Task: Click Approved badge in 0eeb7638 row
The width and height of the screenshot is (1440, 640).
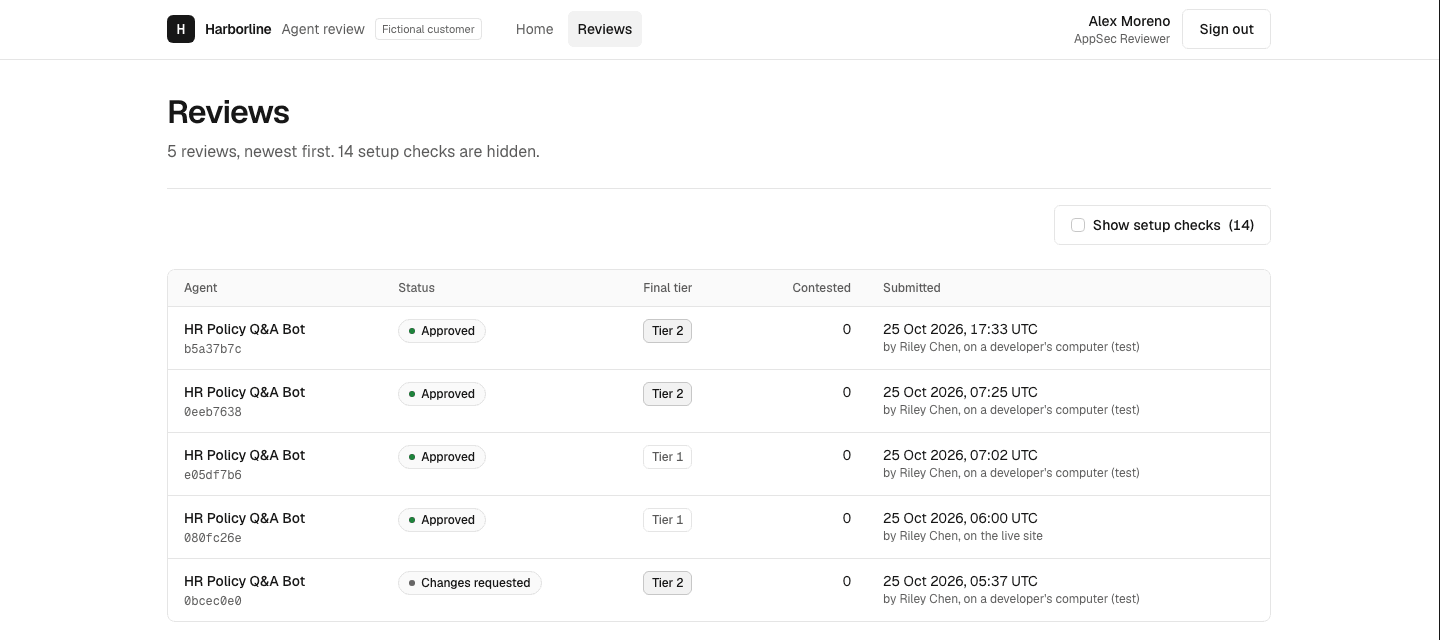Action: click(442, 394)
